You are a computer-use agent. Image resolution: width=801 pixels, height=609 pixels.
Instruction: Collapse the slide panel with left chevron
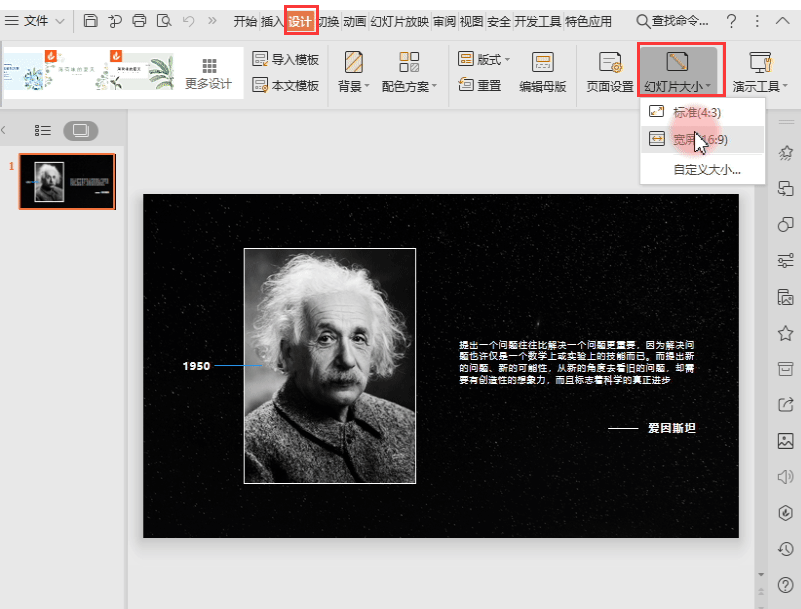click(x=4, y=130)
